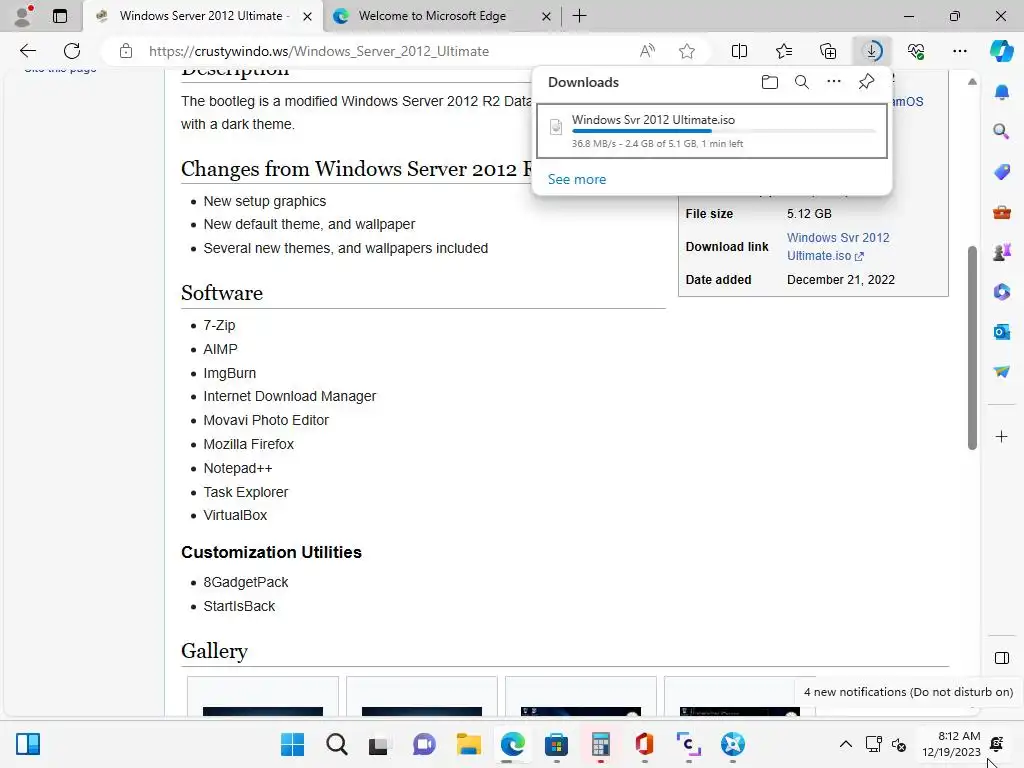
Task: Toggle the Downloads toolbar button
Action: click(872, 51)
